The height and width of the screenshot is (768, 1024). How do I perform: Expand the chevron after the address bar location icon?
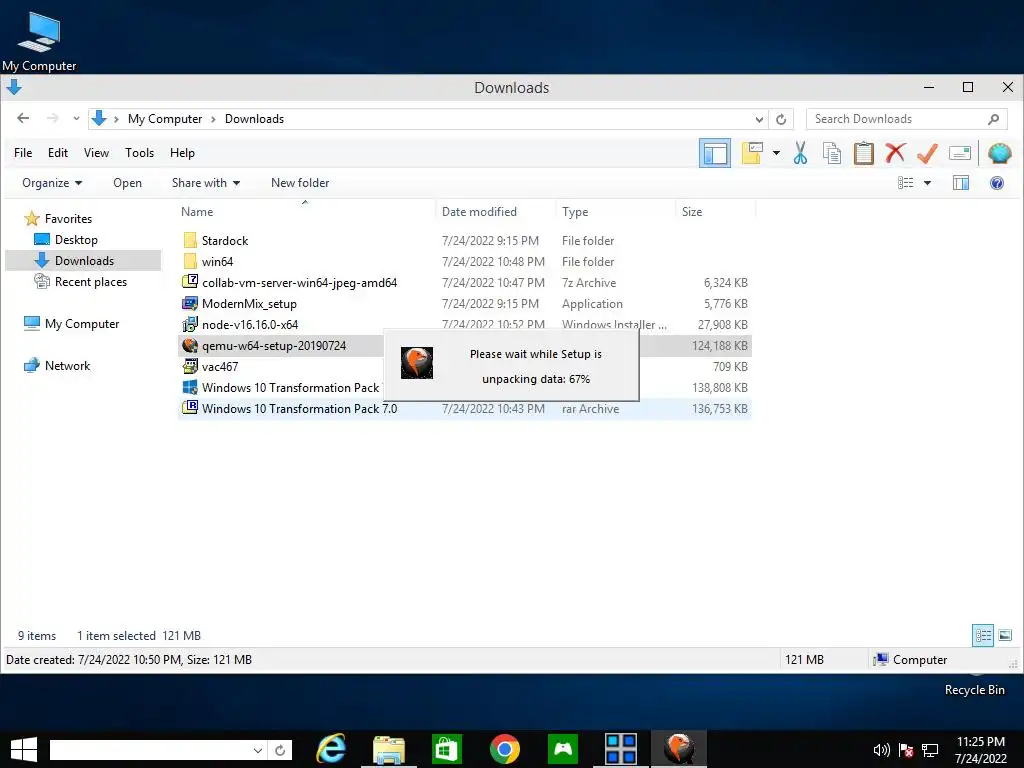click(x=116, y=119)
